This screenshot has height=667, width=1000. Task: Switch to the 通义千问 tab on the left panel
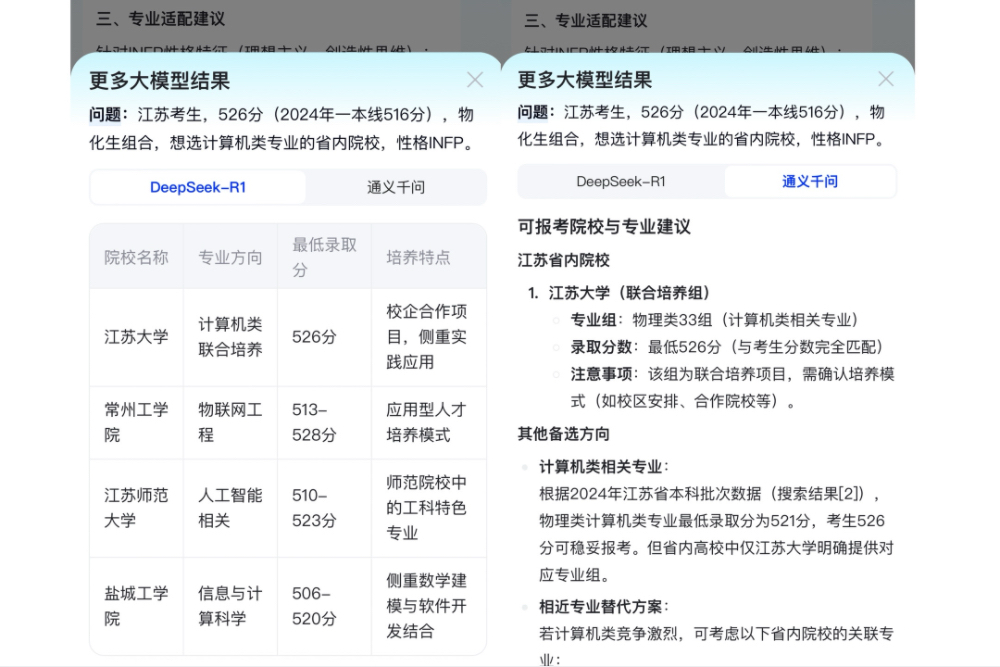(x=396, y=187)
